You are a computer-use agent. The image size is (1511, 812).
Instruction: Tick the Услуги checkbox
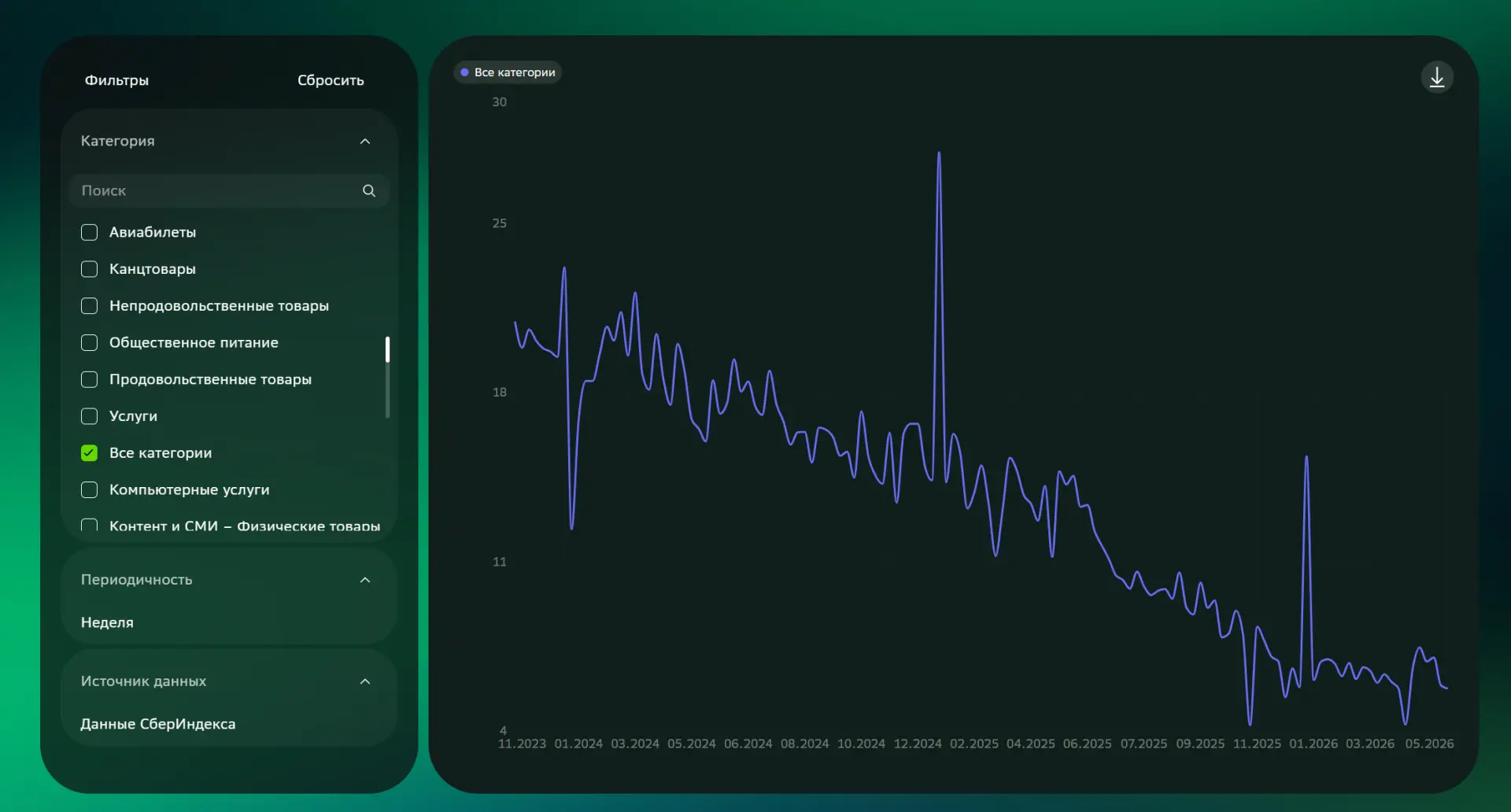(90, 416)
